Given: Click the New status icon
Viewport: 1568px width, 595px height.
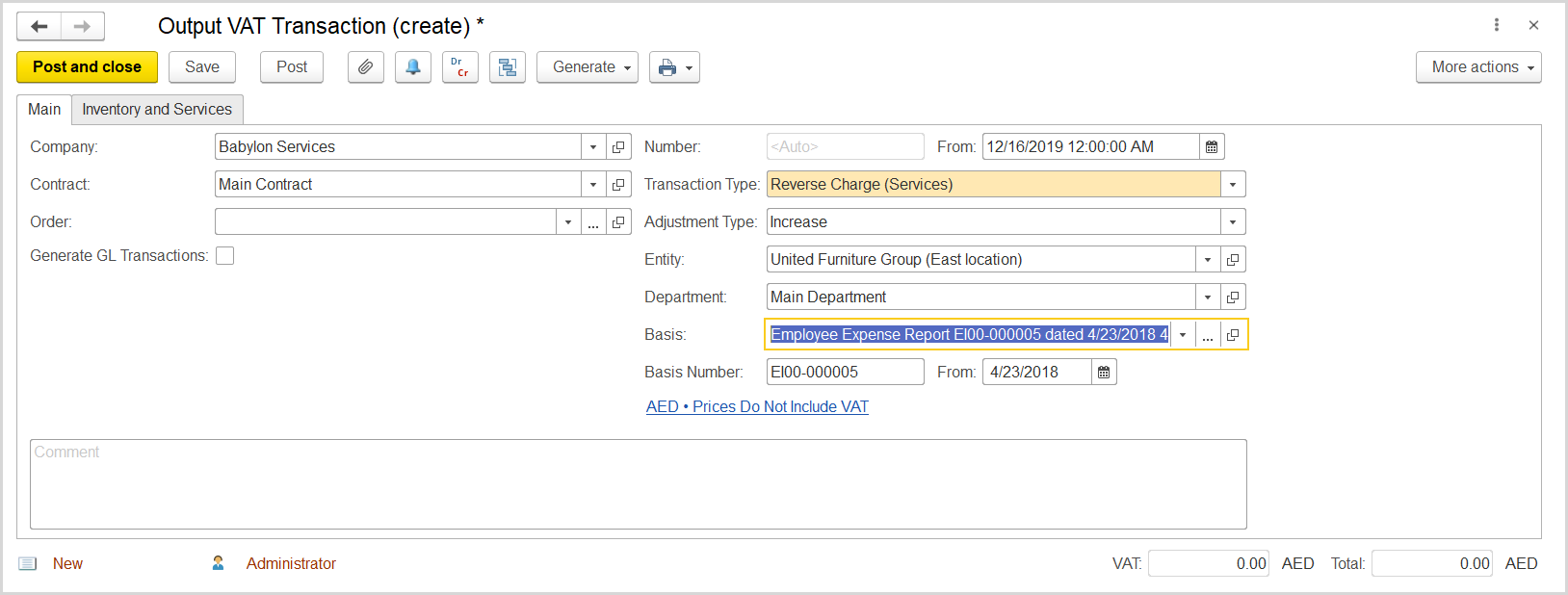Looking at the screenshot, I should click(x=28, y=564).
